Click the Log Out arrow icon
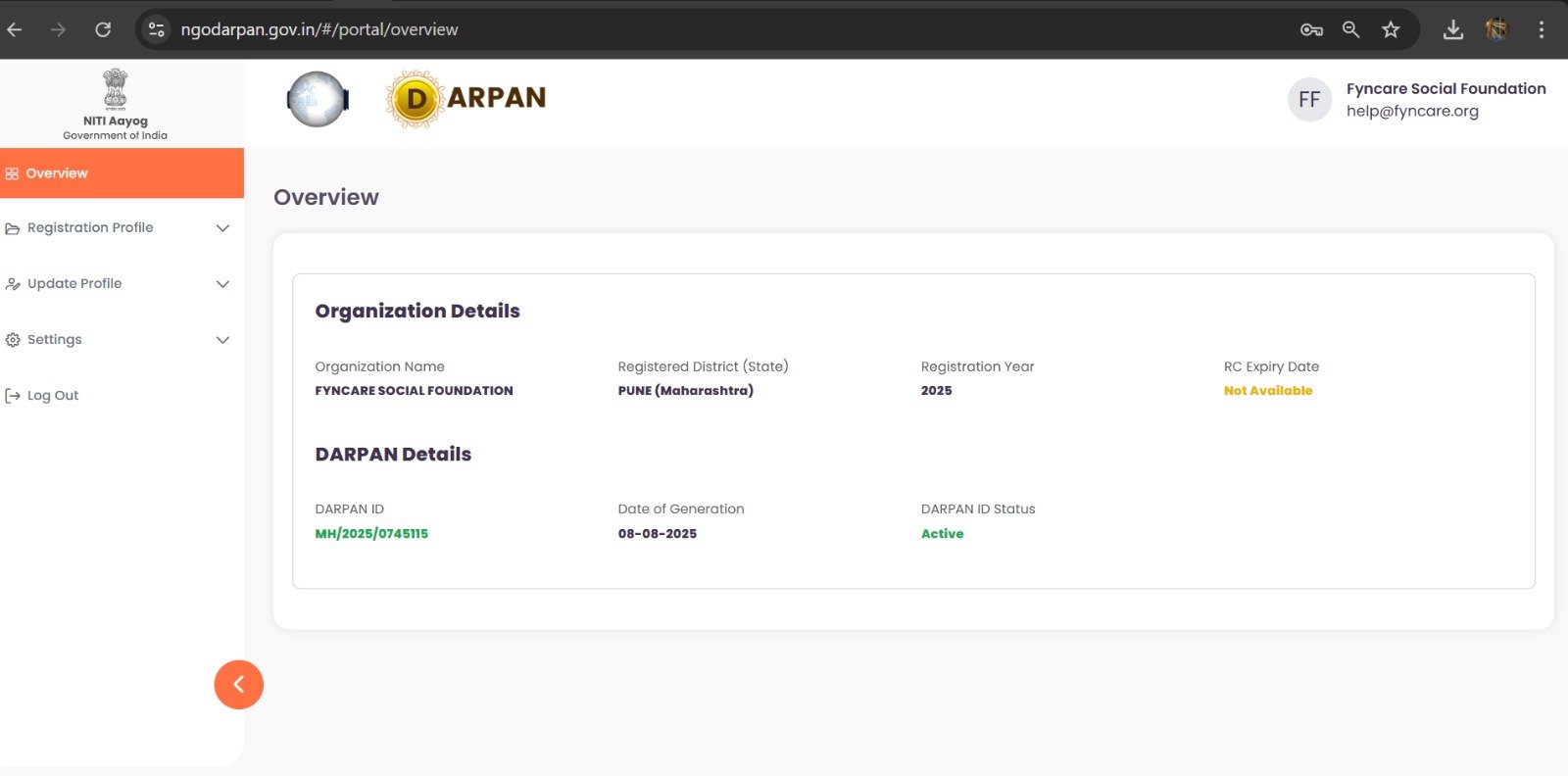Screen dimensions: 1568x776 click(13, 396)
